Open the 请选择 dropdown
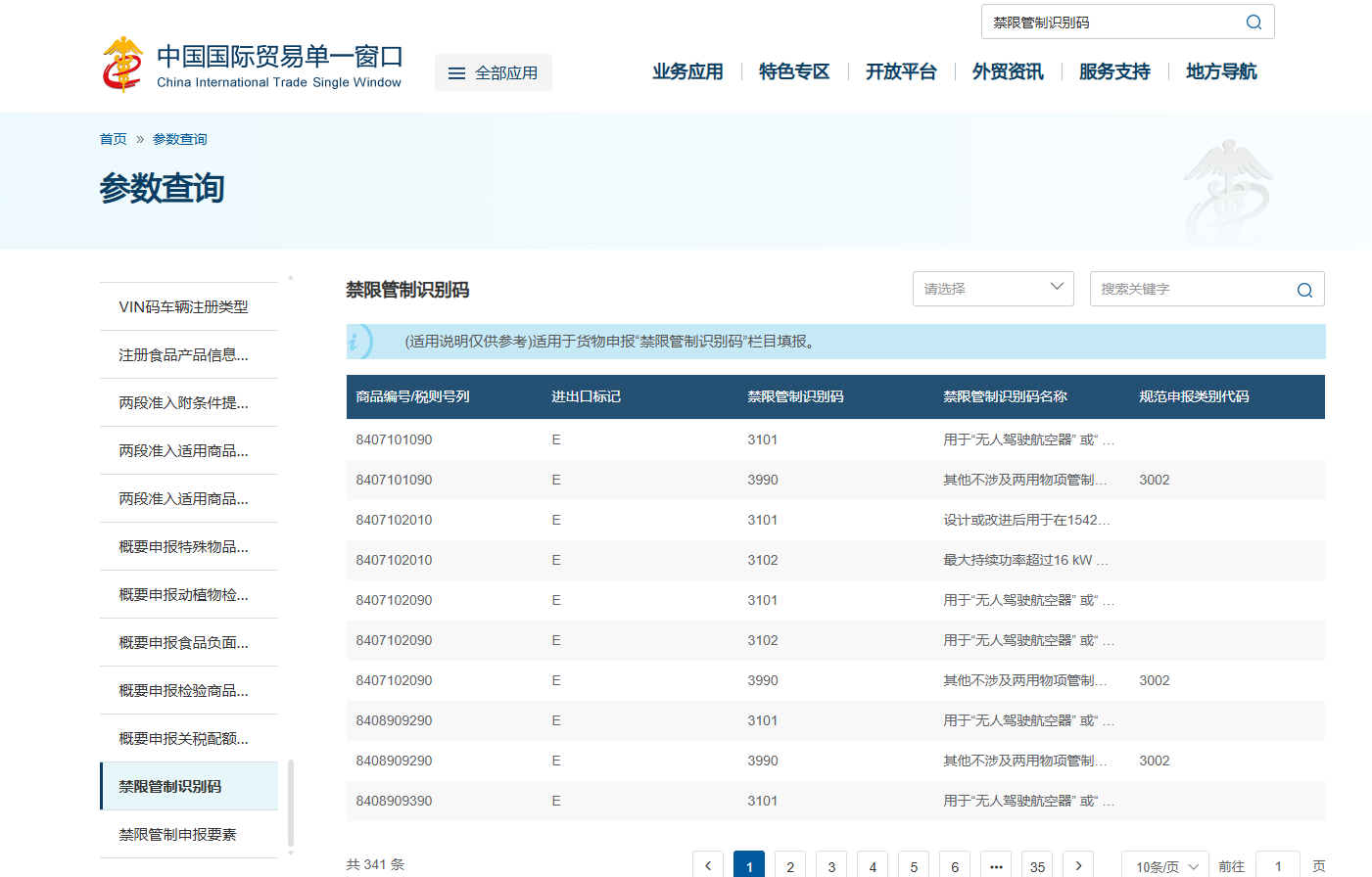 [x=993, y=289]
